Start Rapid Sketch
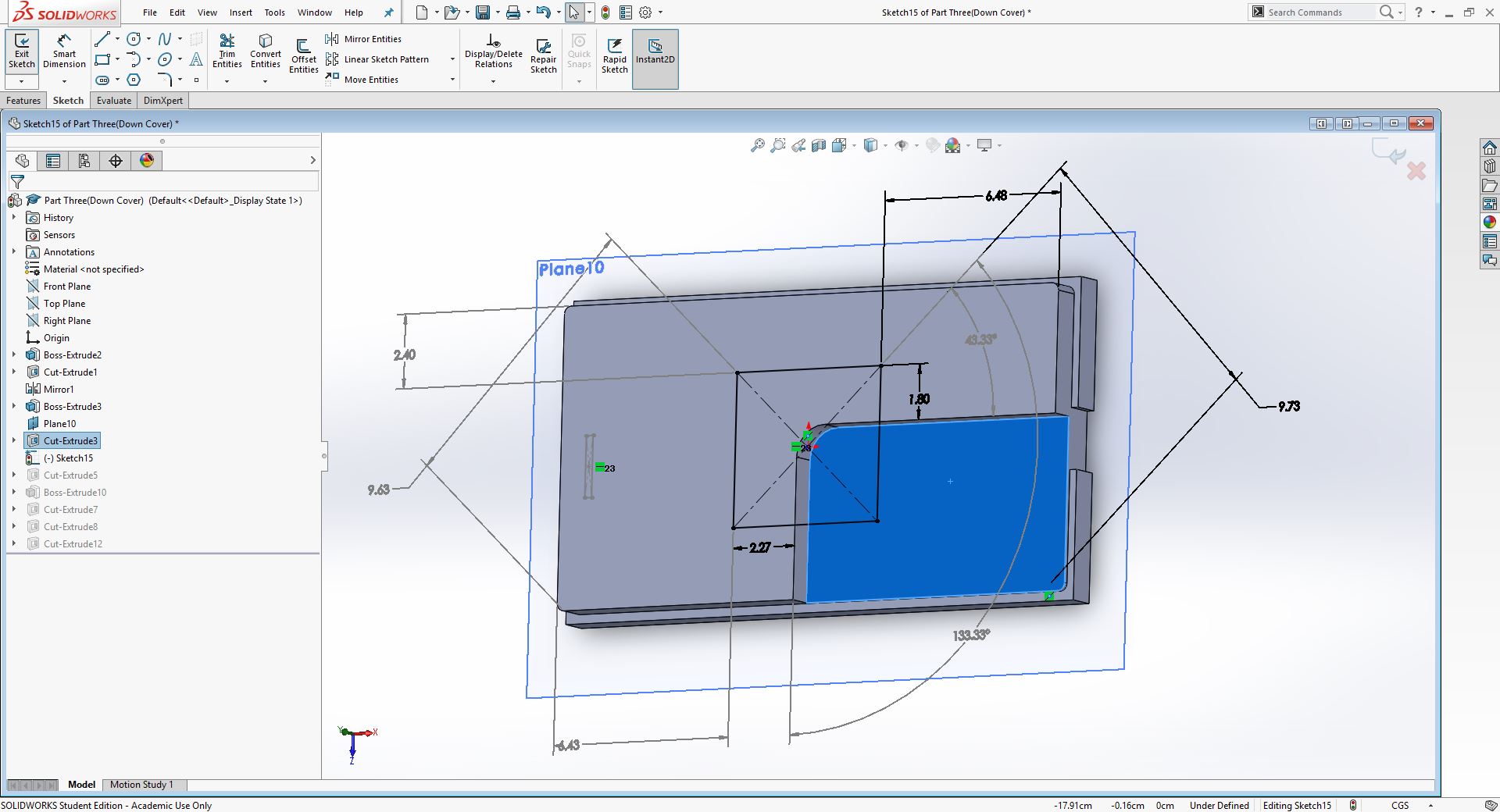The height and width of the screenshot is (812, 1500). [614, 55]
